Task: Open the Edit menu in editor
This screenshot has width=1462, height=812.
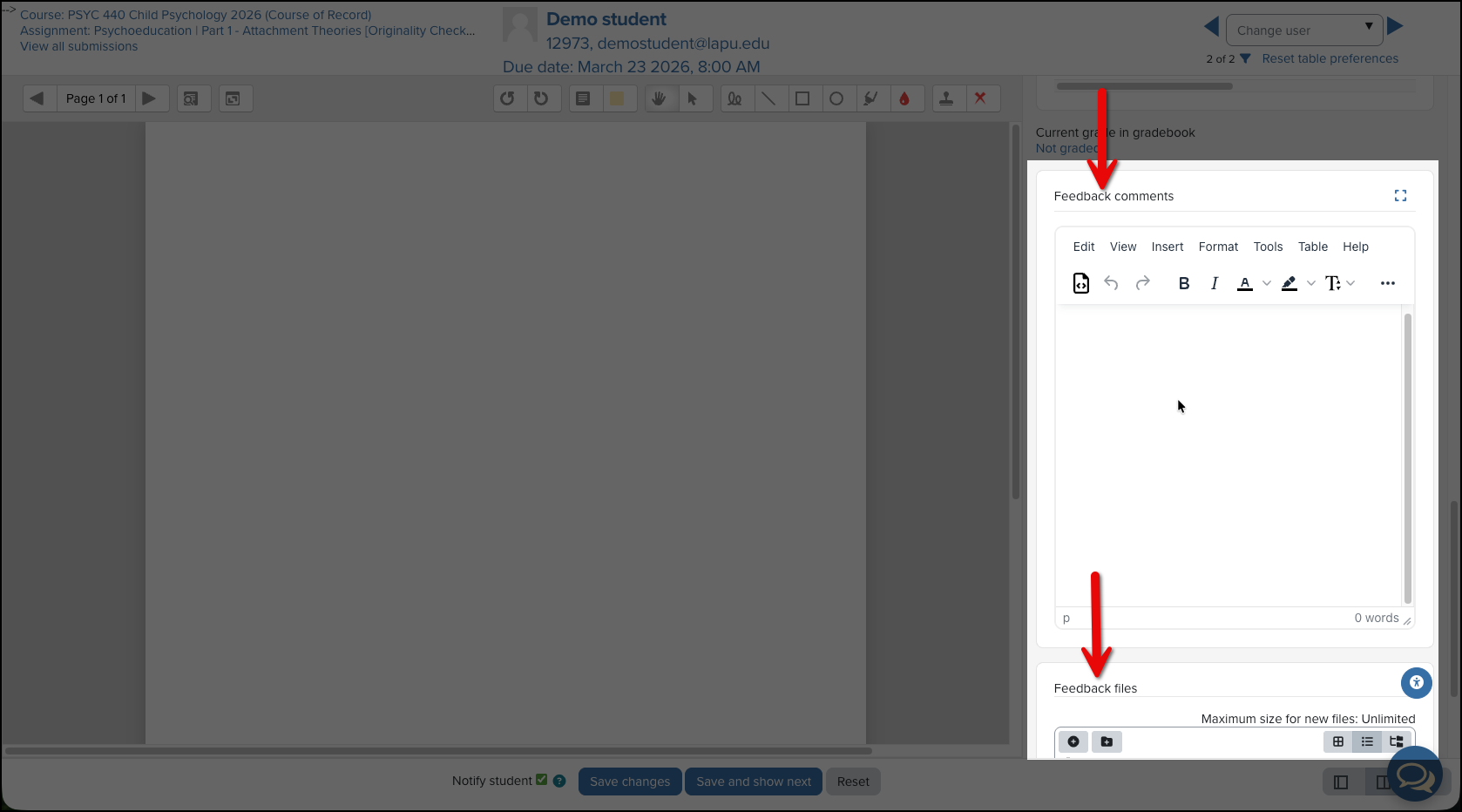Action: click(x=1084, y=247)
